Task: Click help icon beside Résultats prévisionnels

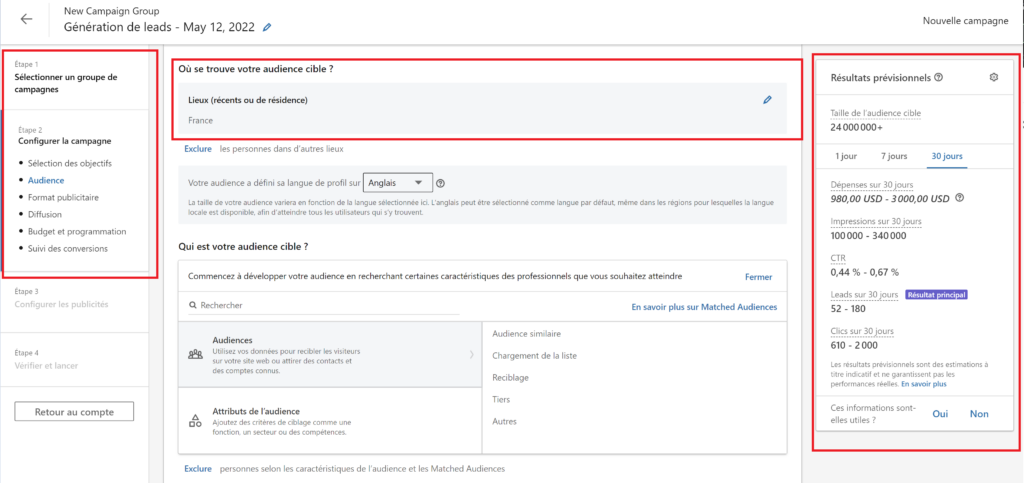Action: (x=939, y=77)
